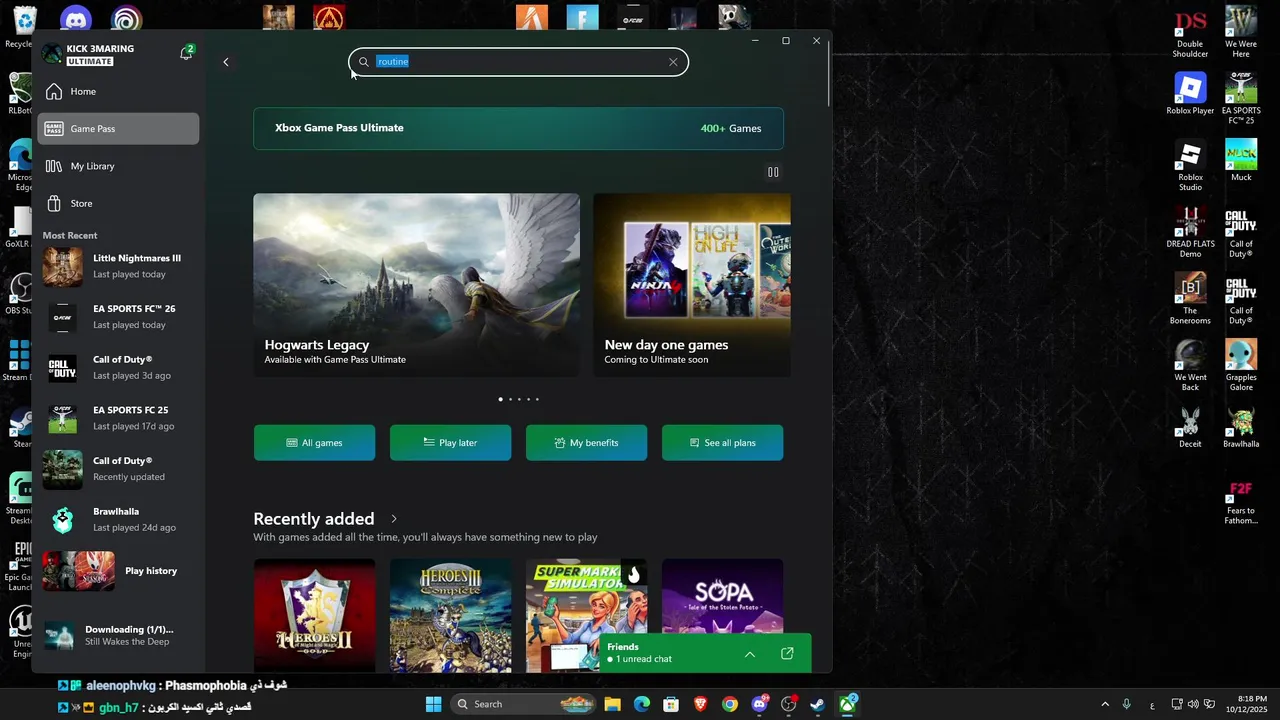The image size is (1280, 720).
Task: Open the notifications bell in Xbox app
Action: [185, 54]
